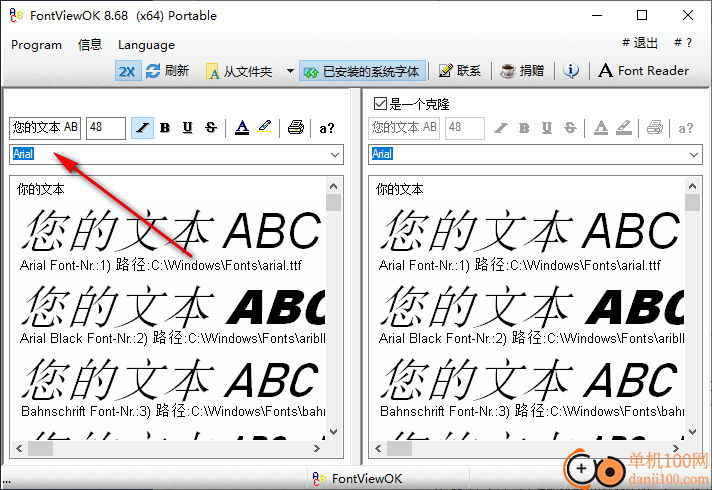Click left preview horizontal scroll right arrow
Image resolution: width=712 pixels, height=490 pixels.
[x=316, y=448]
